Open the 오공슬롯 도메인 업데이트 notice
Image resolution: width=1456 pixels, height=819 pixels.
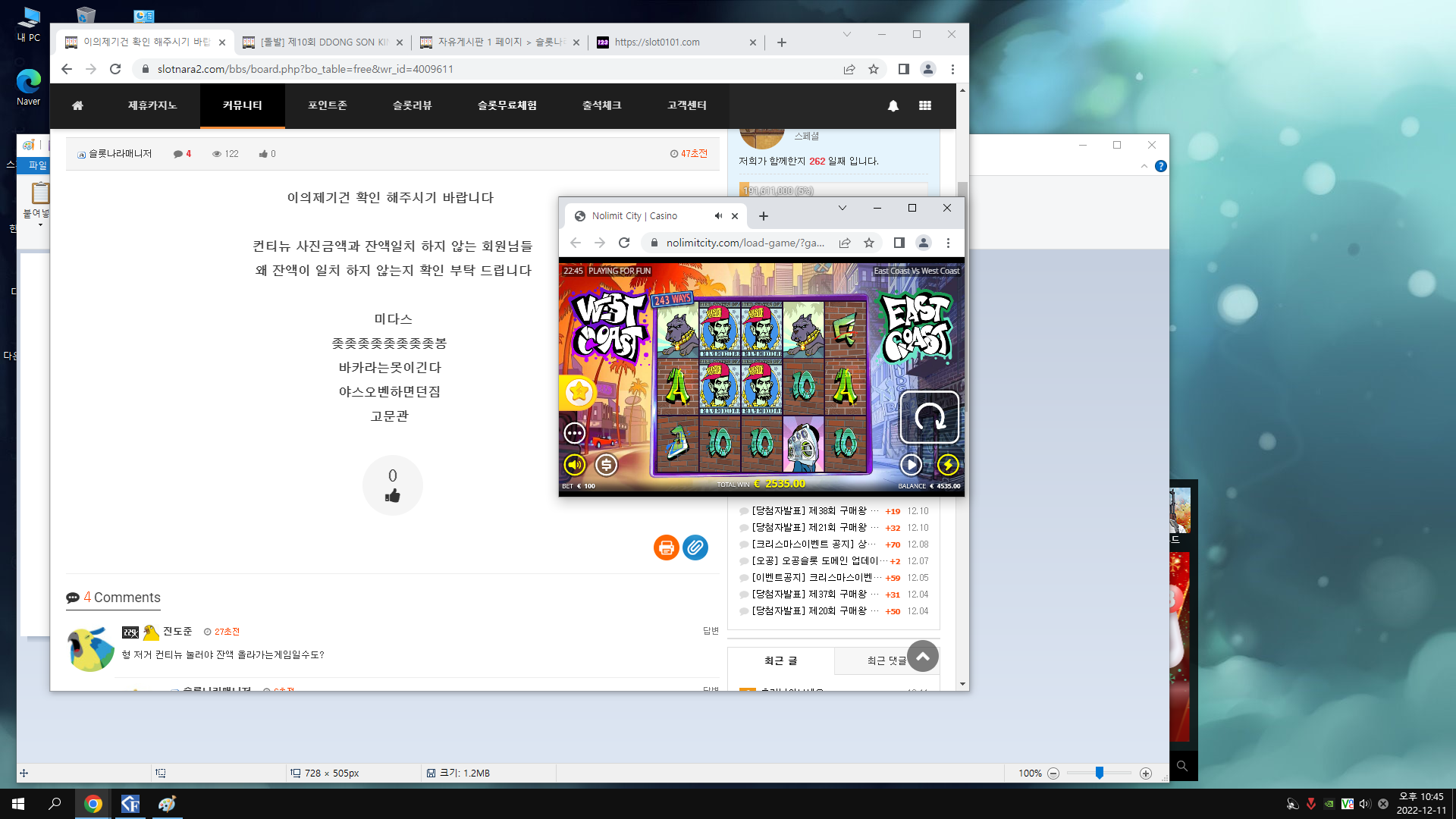819,561
